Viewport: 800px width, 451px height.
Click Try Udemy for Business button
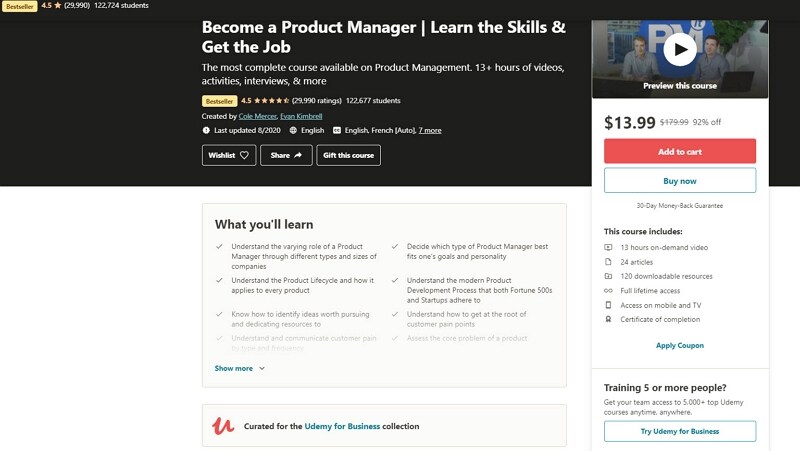(x=680, y=431)
